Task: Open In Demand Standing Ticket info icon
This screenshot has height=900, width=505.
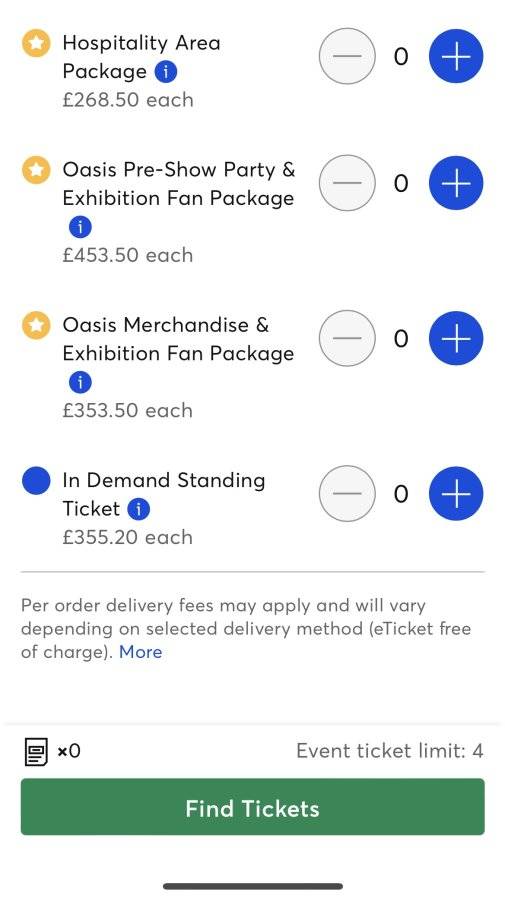Action: (138, 509)
